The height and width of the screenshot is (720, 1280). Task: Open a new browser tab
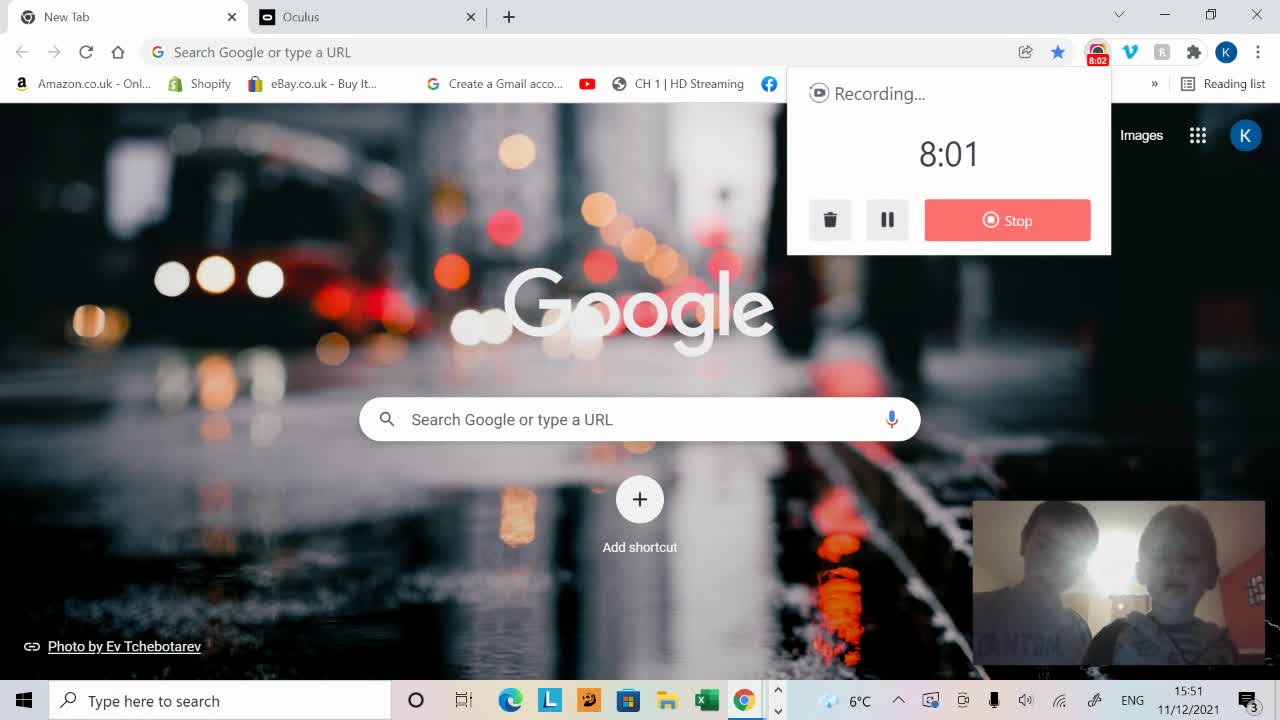click(508, 17)
